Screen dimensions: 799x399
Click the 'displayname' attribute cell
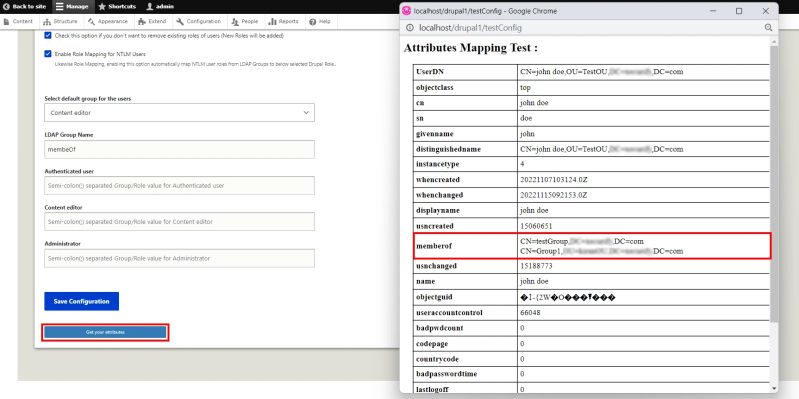pyautogui.click(x=465, y=210)
